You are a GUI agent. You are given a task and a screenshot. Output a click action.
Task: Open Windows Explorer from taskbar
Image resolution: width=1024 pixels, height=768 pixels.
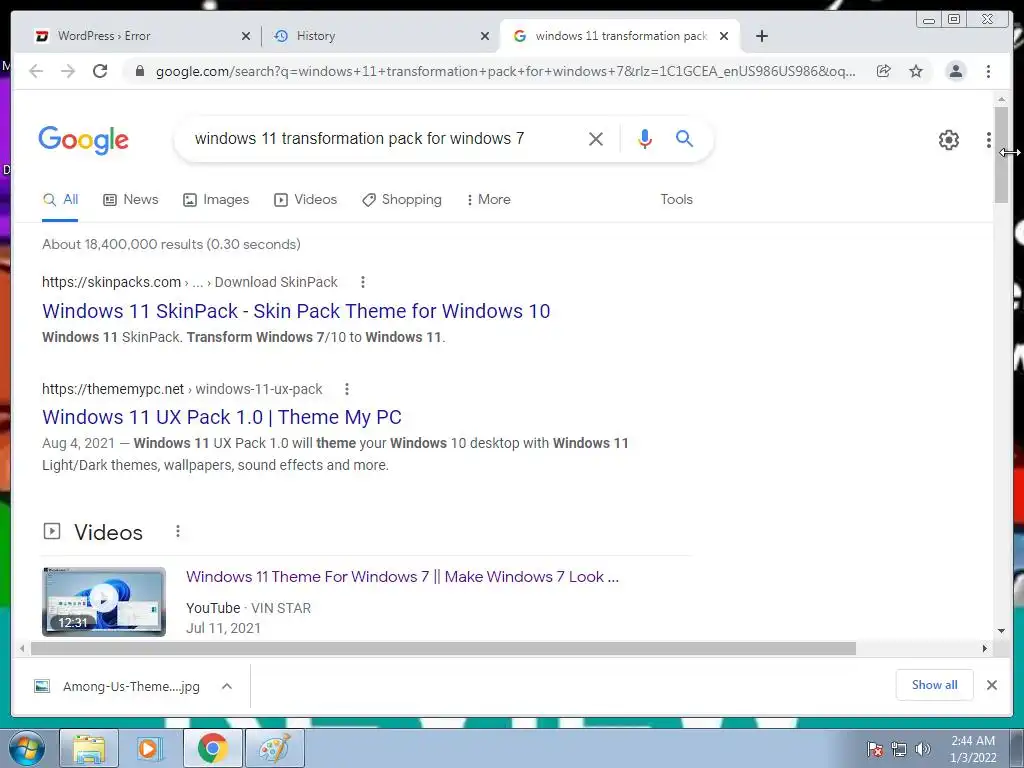[89, 748]
